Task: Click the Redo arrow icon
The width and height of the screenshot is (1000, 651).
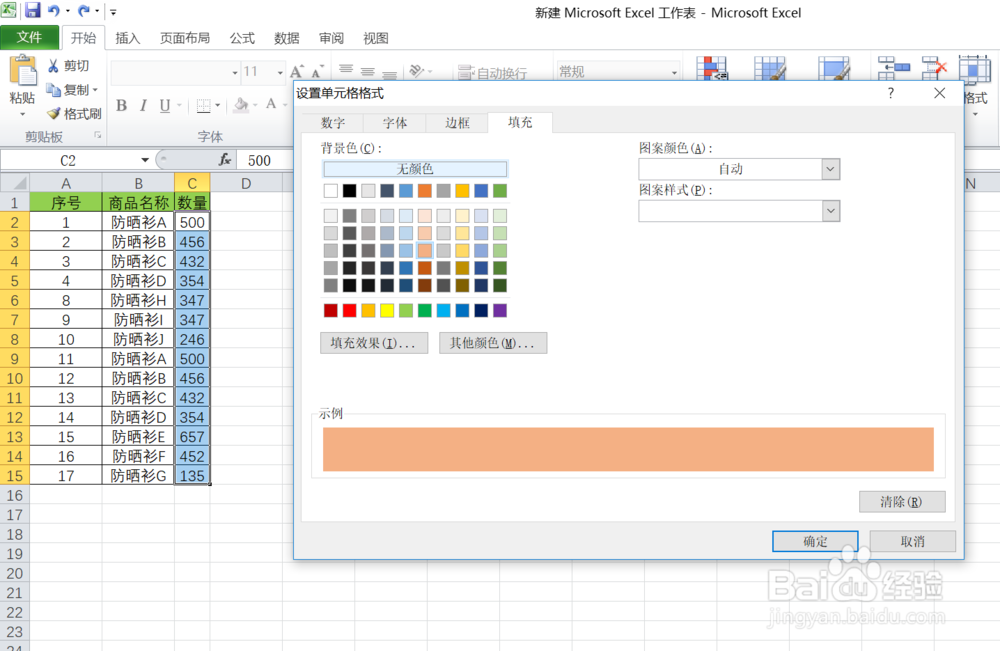Action: [84, 11]
